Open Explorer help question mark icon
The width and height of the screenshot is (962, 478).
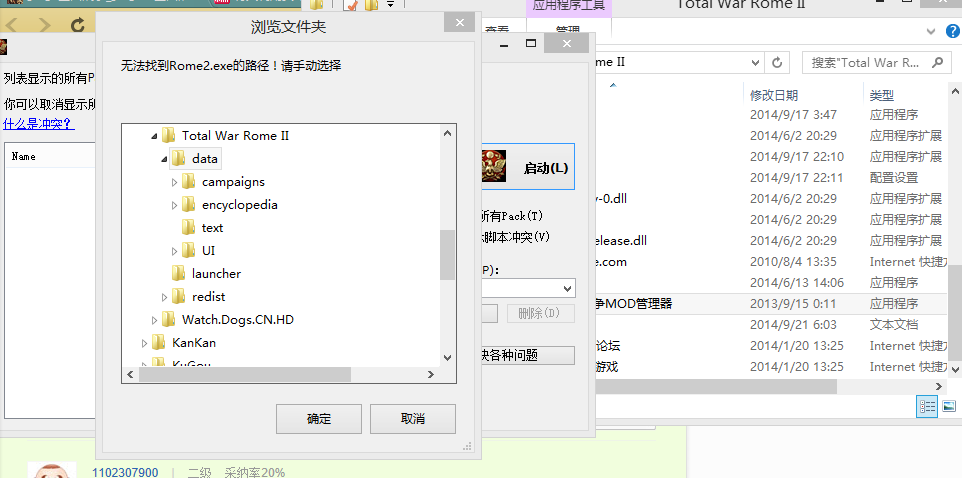[x=952, y=31]
